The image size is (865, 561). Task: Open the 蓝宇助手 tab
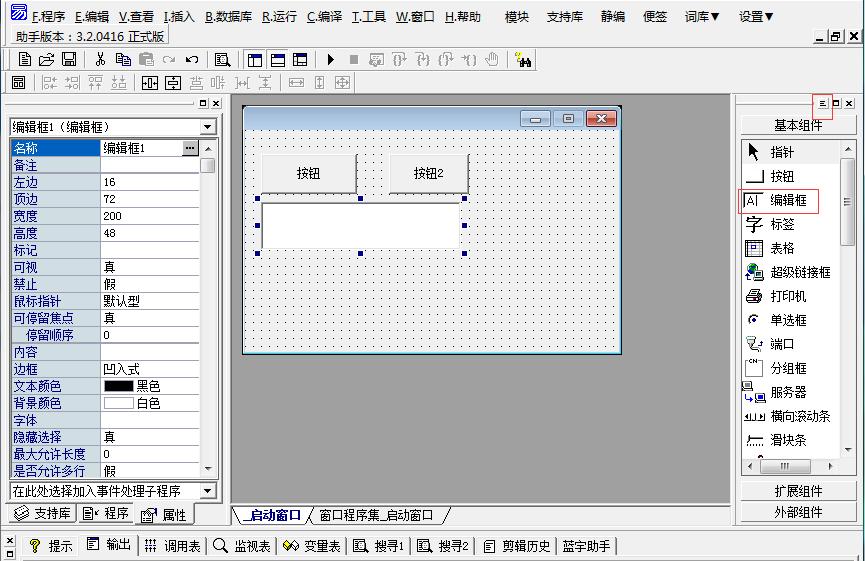click(586, 546)
